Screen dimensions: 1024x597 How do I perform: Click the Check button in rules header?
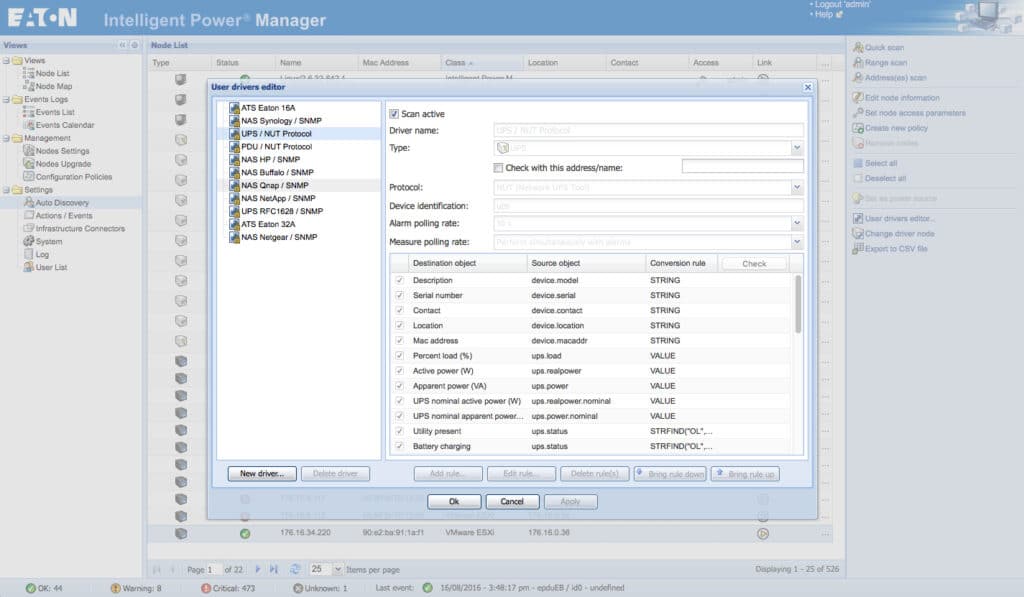click(x=754, y=263)
